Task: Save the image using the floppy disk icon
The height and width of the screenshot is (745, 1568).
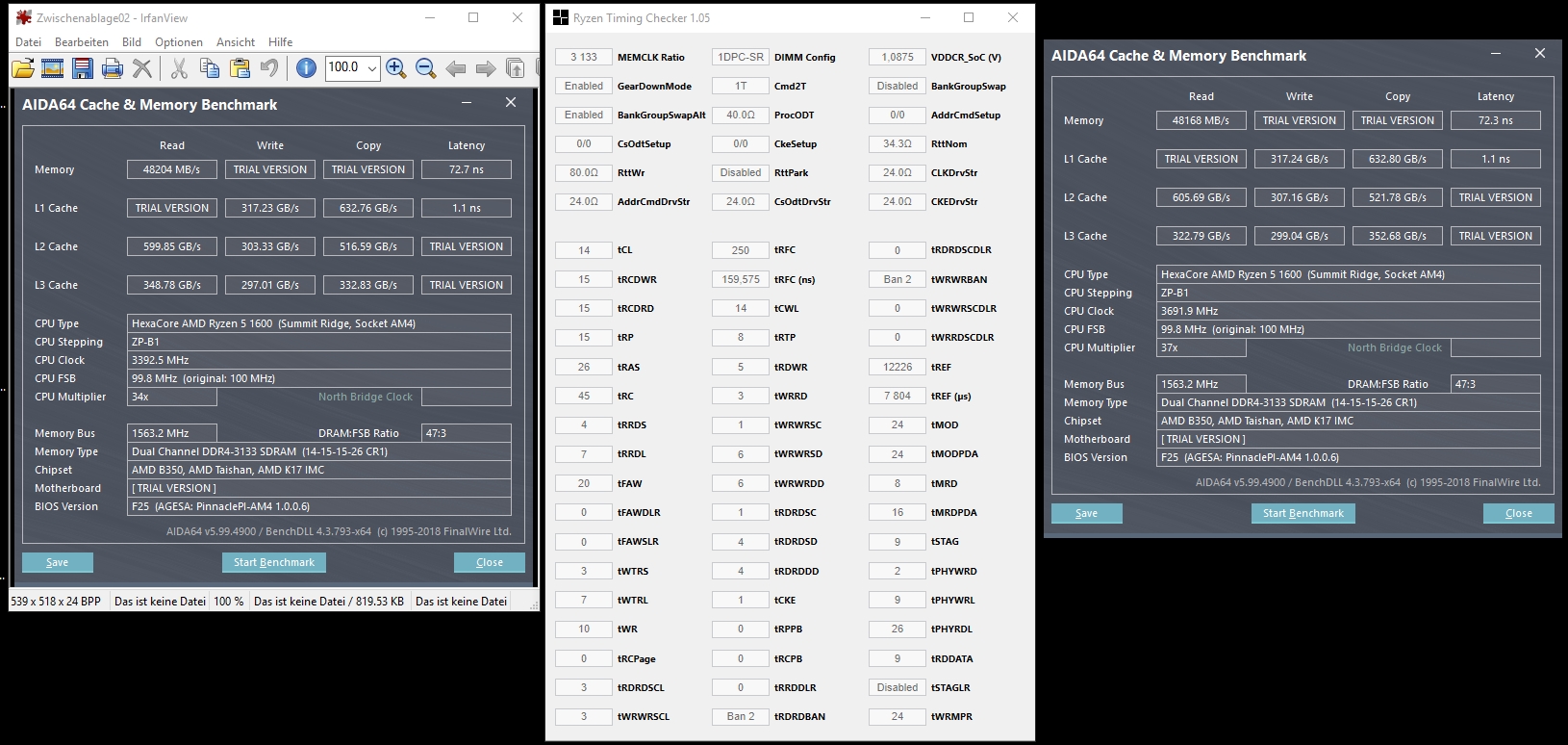Action: point(83,67)
